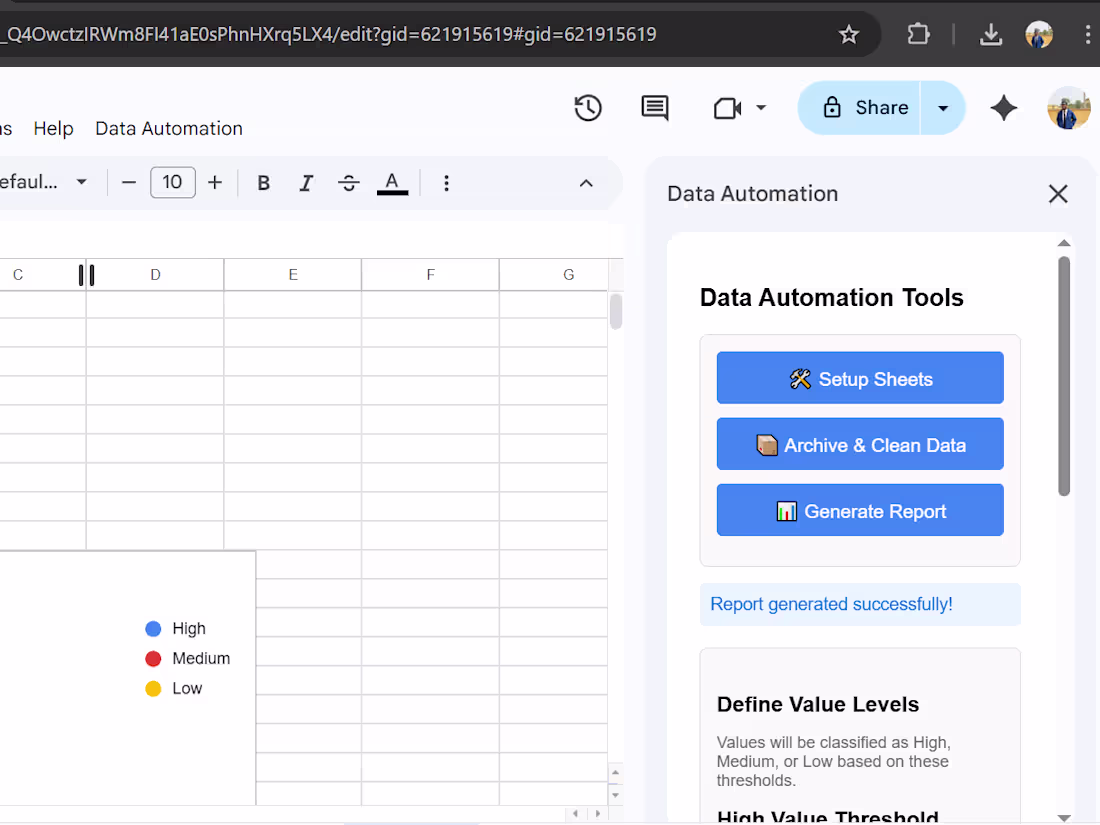The image size is (1100, 825).
Task: Open the toolbar more options menu
Action: [446, 183]
